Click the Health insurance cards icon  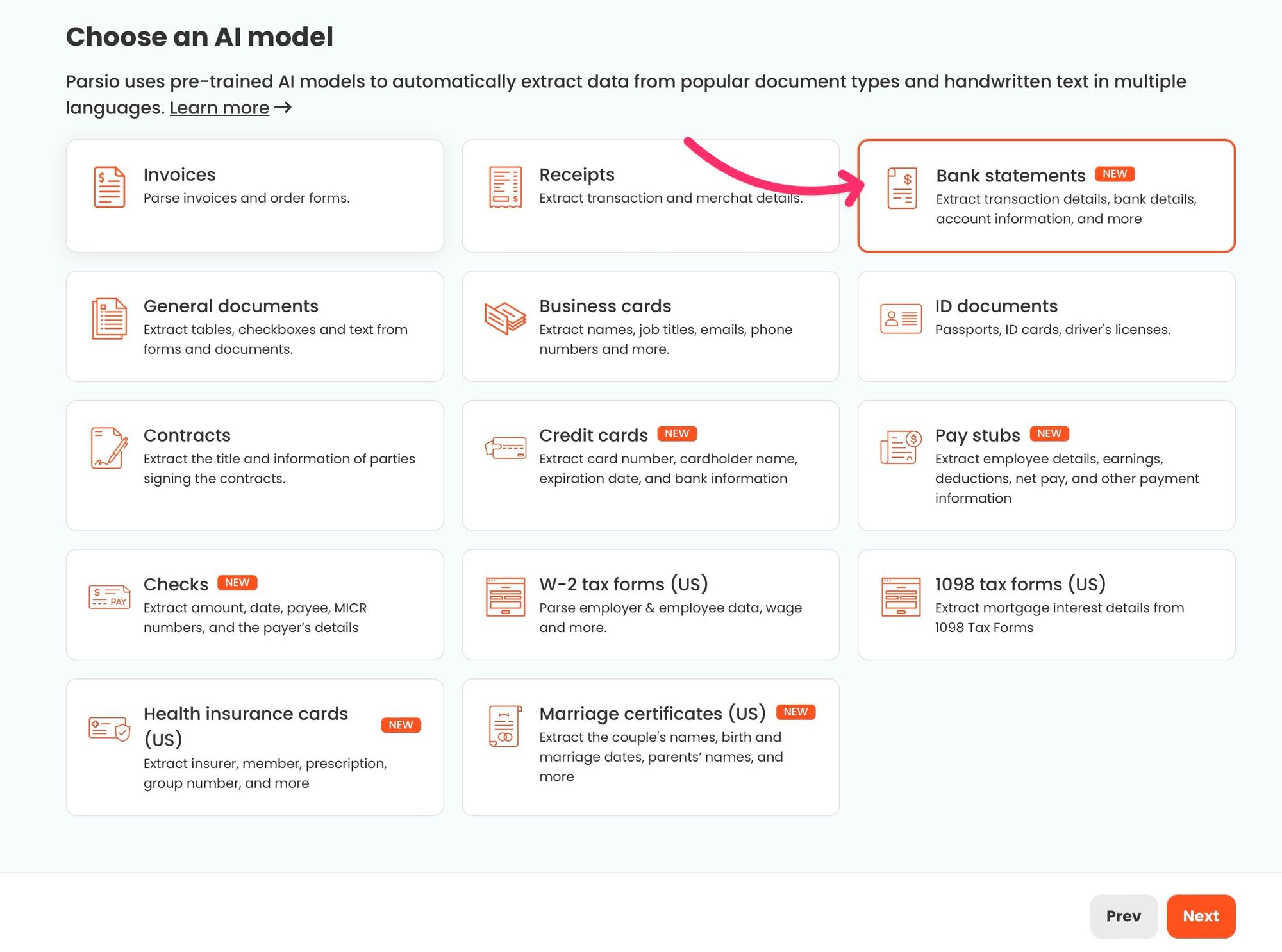coord(109,729)
